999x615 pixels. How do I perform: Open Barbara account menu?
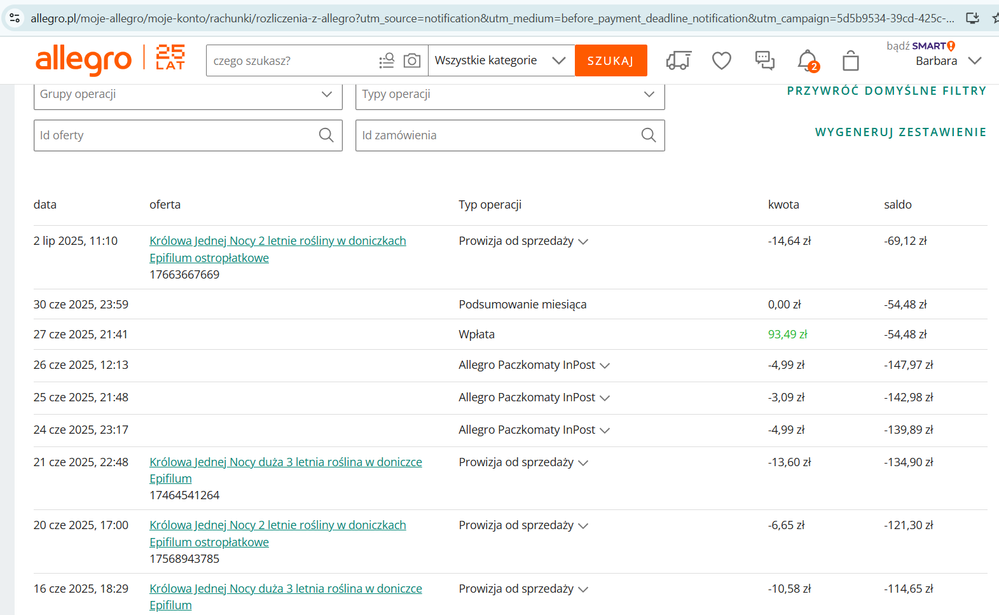[948, 61]
